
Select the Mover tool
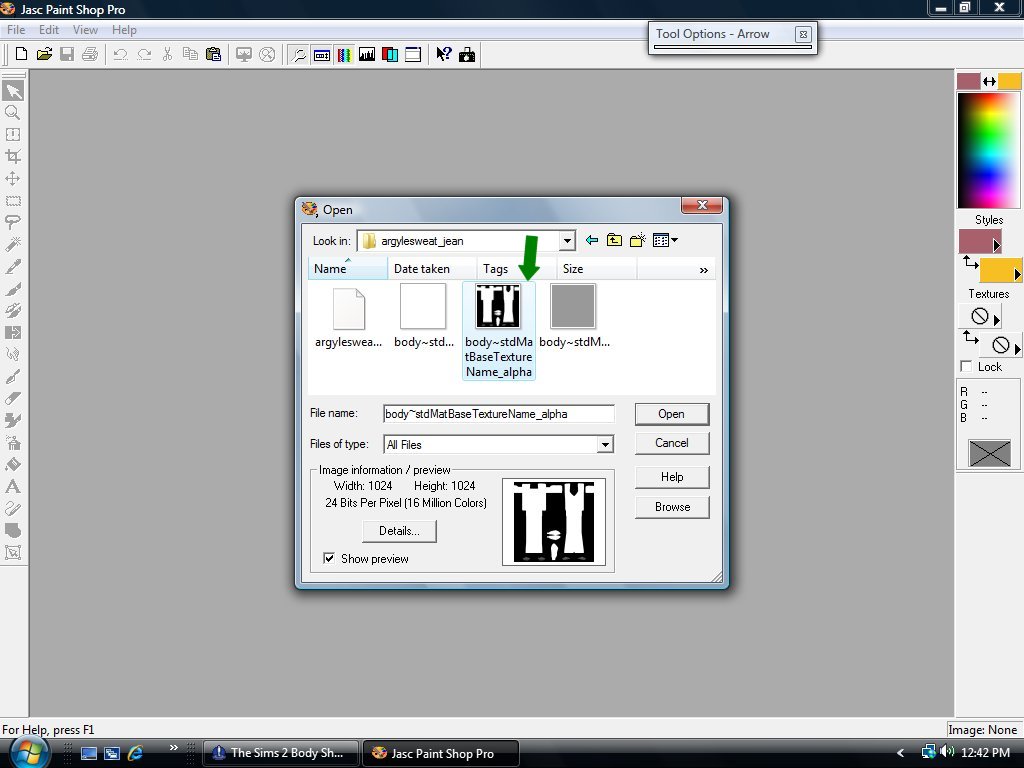[x=13, y=178]
